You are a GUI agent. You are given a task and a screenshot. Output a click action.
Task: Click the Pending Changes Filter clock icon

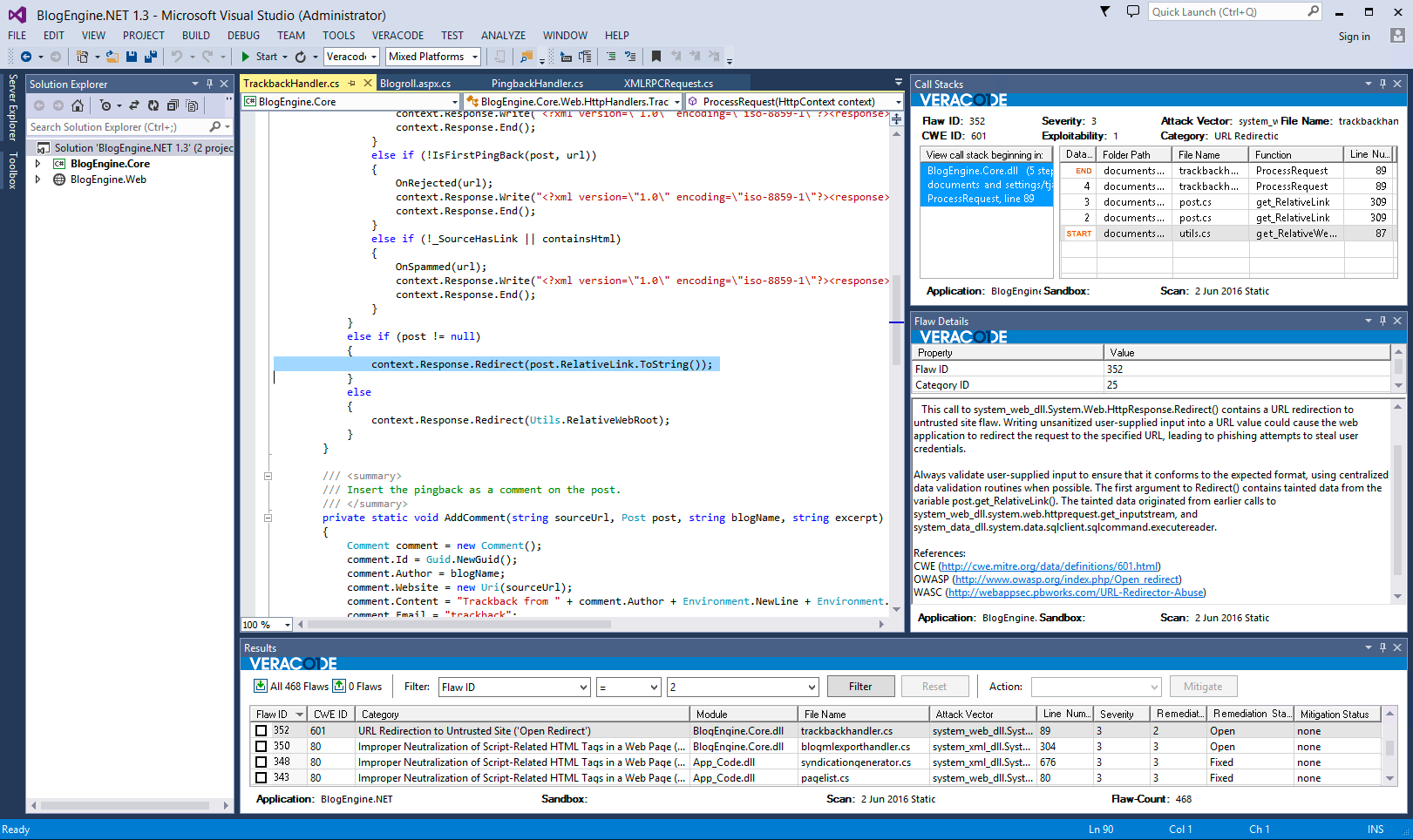pyautogui.click(x=105, y=105)
